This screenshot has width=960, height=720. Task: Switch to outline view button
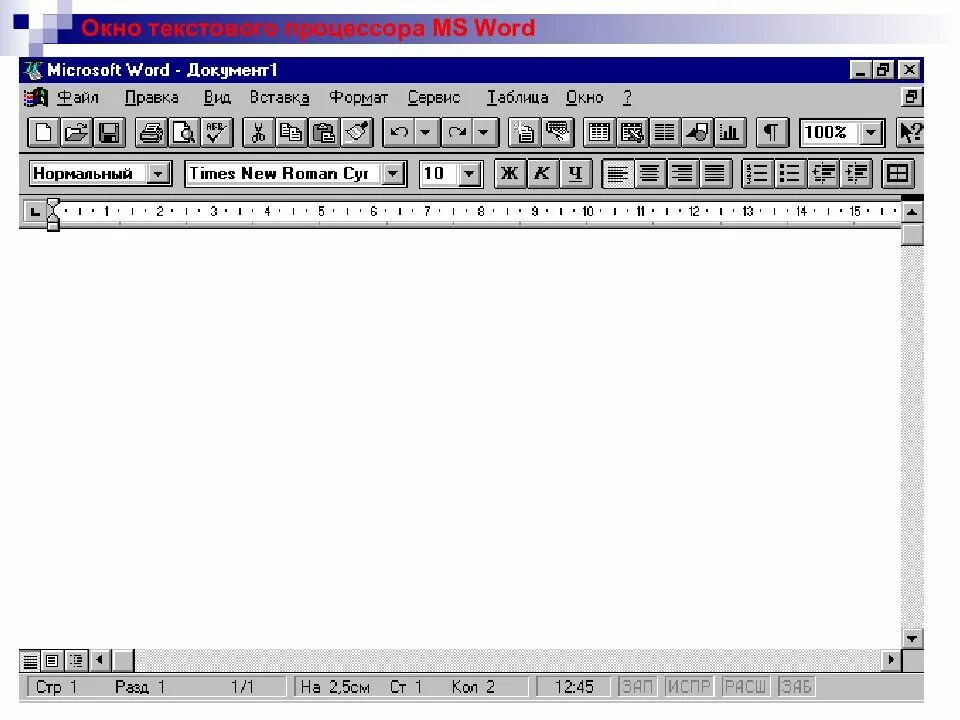(x=77, y=661)
